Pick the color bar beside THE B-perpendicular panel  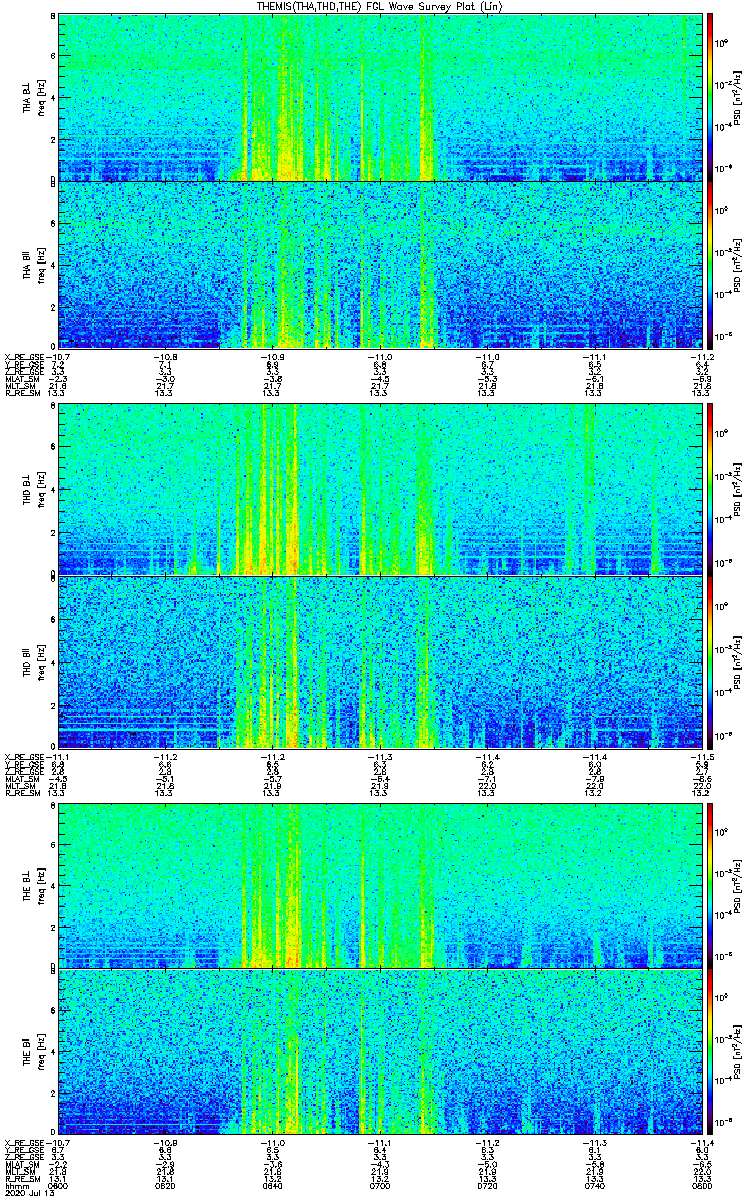click(x=710, y=885)
